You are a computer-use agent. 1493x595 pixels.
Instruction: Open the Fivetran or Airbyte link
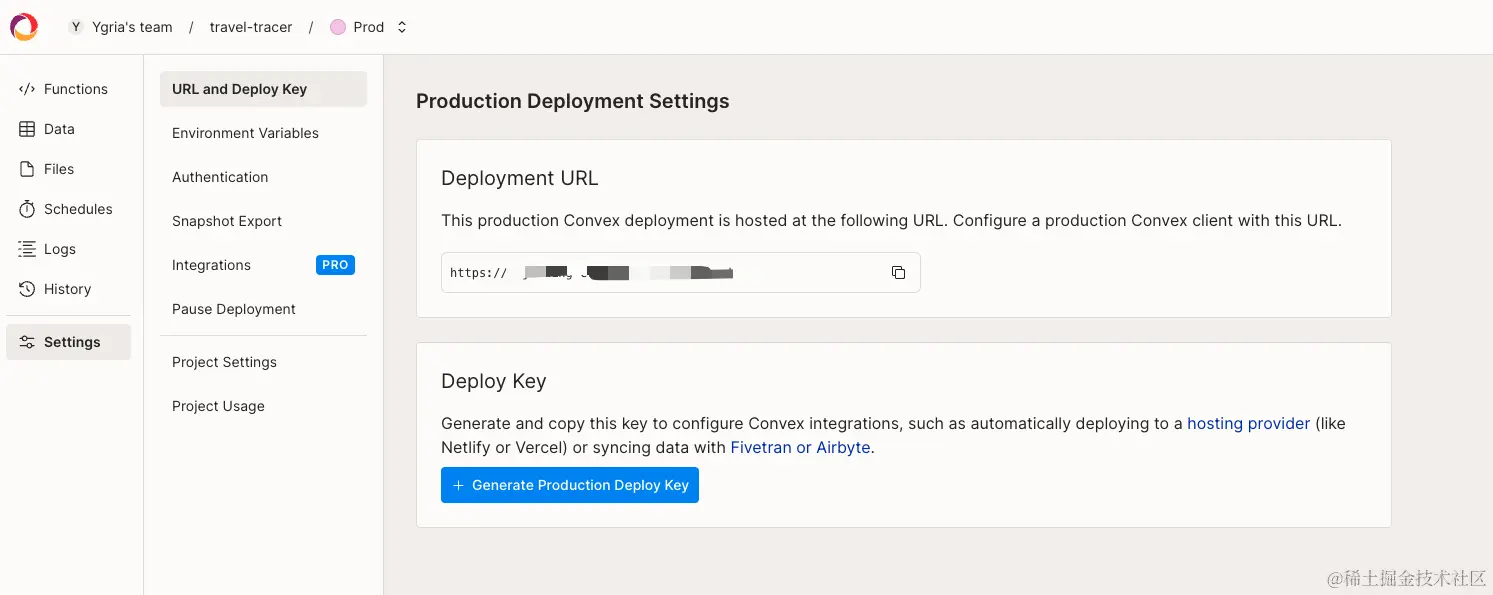pos(800,447)
